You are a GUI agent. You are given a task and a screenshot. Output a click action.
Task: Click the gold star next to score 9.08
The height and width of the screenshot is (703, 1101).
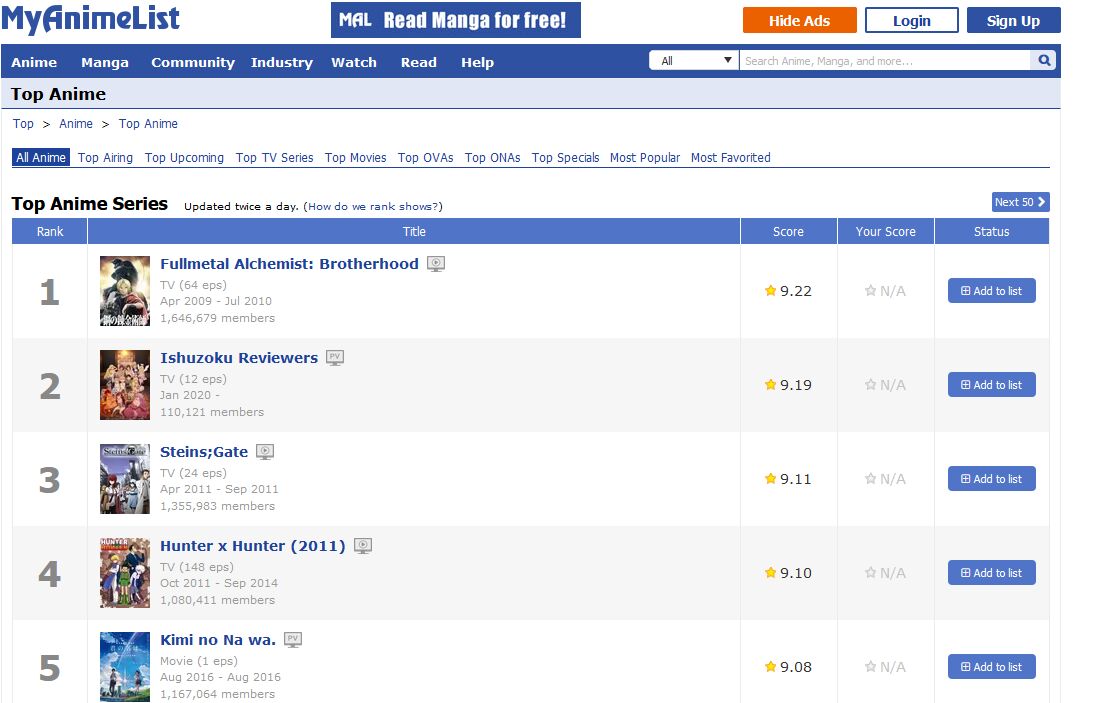tap(770, 666)
